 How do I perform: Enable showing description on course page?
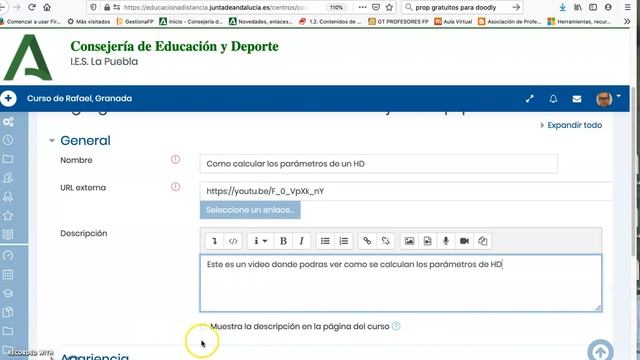[x=204, y=327]
